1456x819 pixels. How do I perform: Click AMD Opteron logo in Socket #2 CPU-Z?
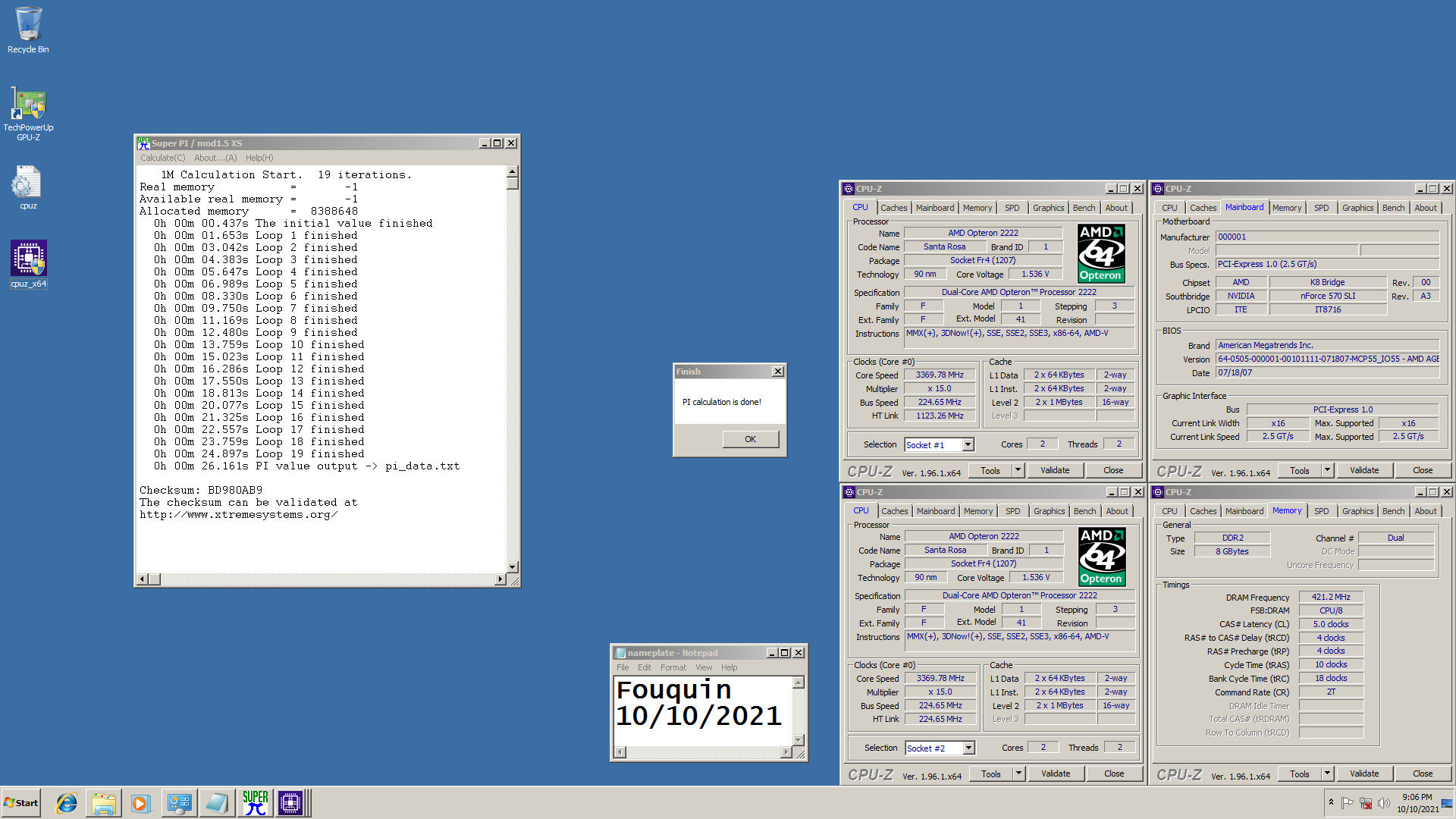pyautogui.click(x=1102, y=557)
